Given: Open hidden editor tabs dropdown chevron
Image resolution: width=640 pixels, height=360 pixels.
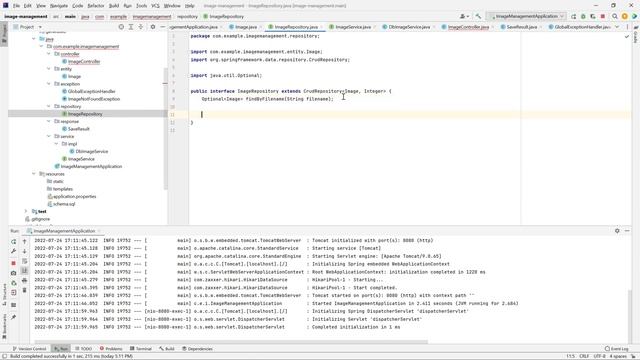Looking at the screenshot, I should (617, 27).
